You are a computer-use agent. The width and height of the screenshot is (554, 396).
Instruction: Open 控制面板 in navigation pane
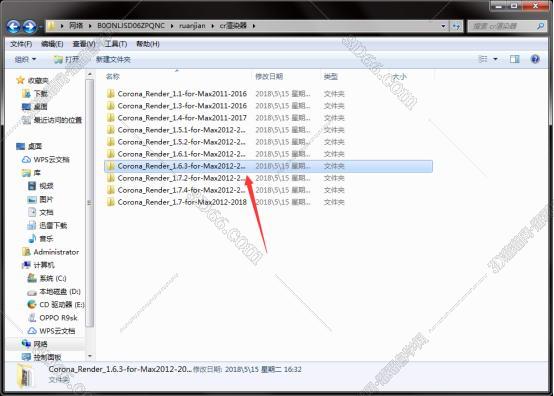pos(47,357)
